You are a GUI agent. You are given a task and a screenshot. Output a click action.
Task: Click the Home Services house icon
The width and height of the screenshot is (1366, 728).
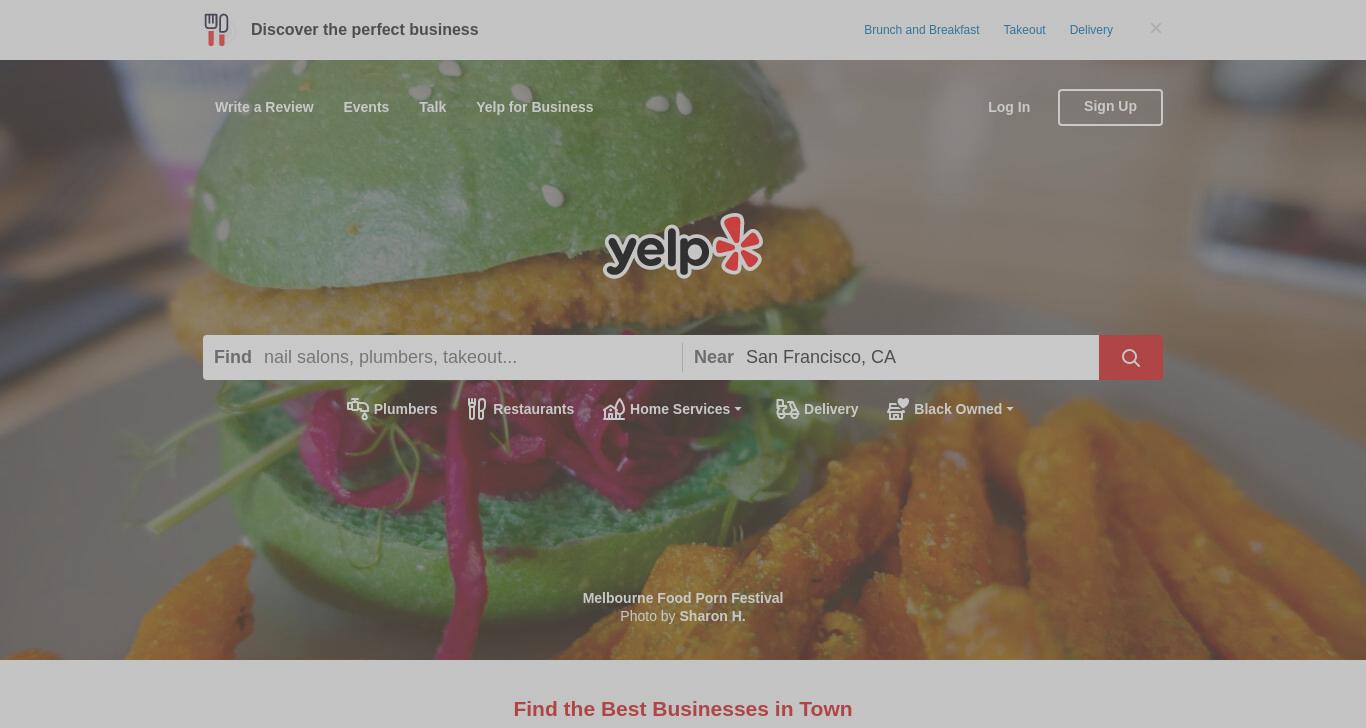tap(614, 408)
